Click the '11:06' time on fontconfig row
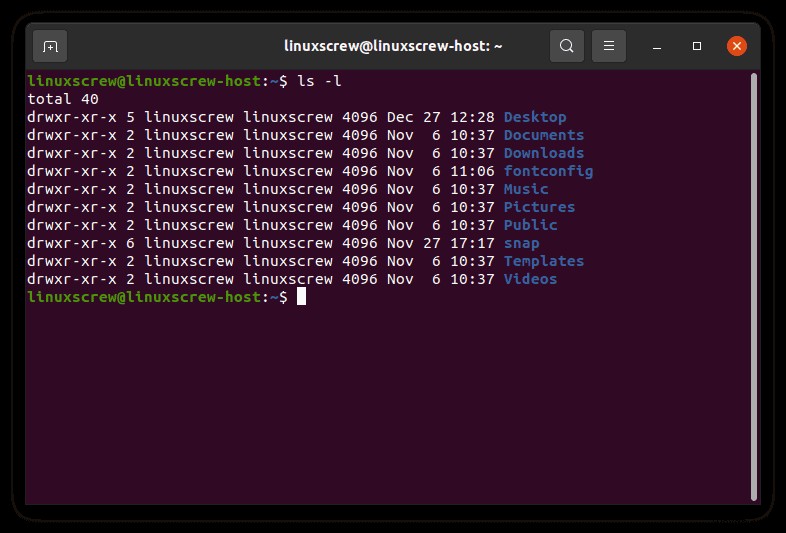Viewport: 786px width, 533px height. coord(472,171)
